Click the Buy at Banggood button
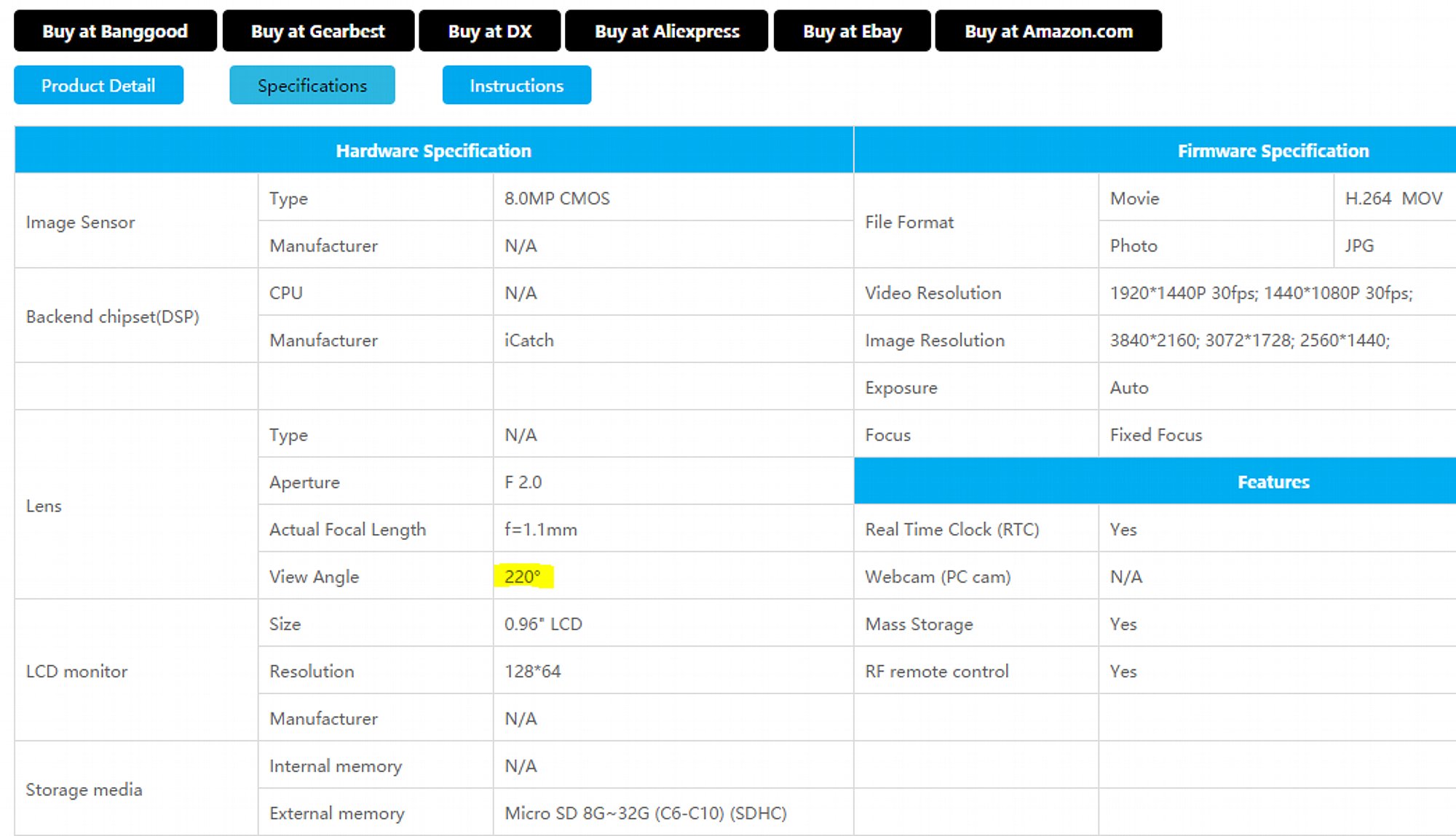 [115, 31]
